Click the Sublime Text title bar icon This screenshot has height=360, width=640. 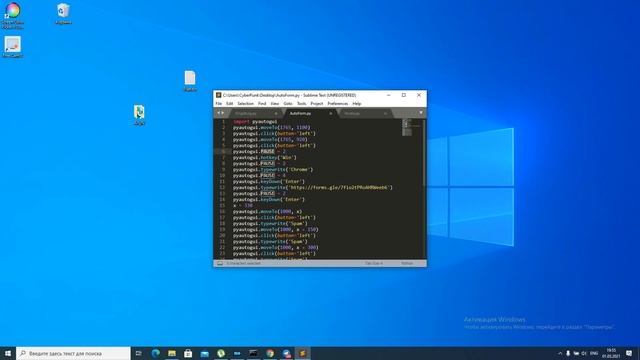218,95
